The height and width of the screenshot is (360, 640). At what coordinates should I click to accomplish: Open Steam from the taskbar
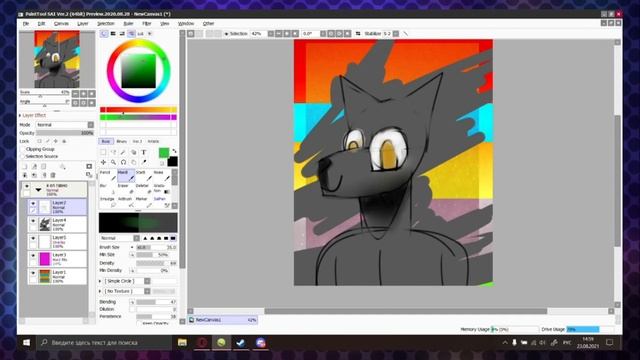241,342
